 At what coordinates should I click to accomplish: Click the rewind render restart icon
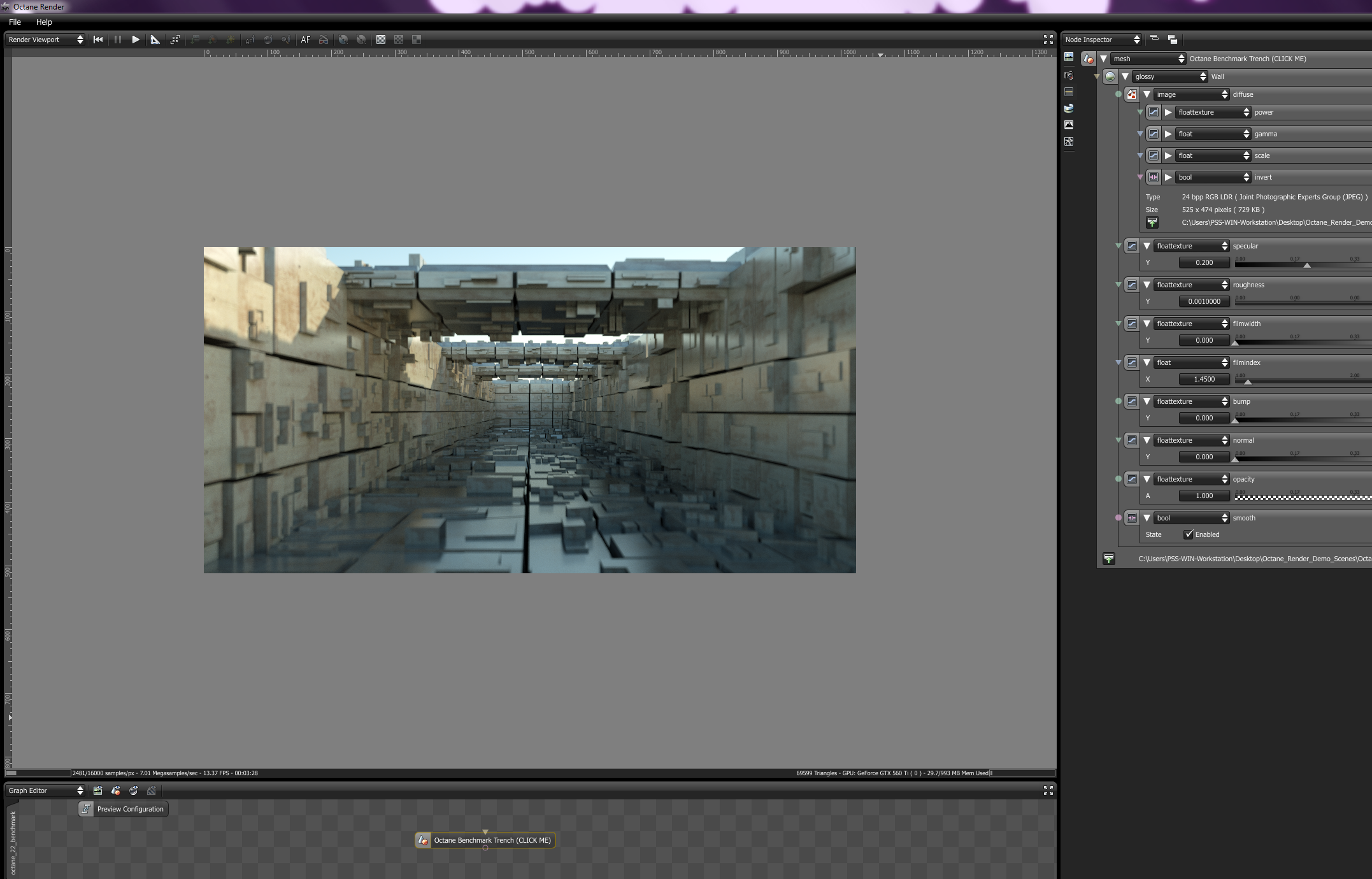[98, 39]
